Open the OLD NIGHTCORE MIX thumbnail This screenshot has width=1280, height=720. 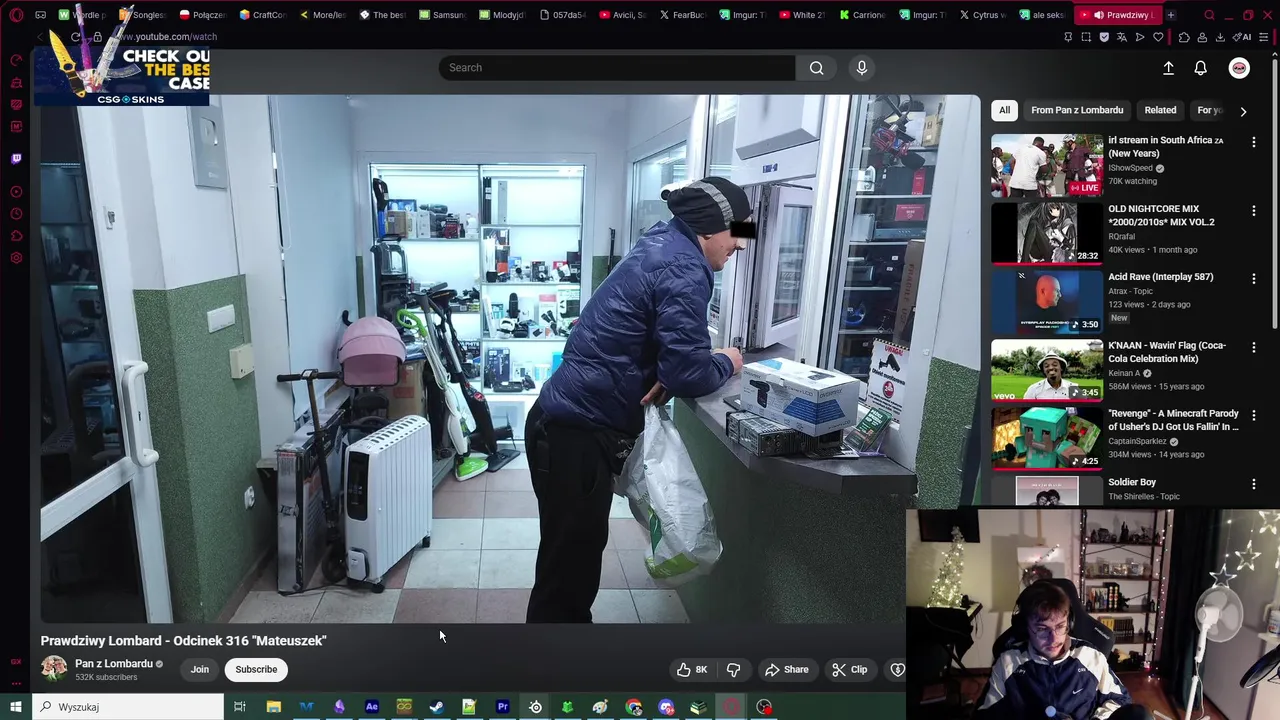pos(1047,233)
